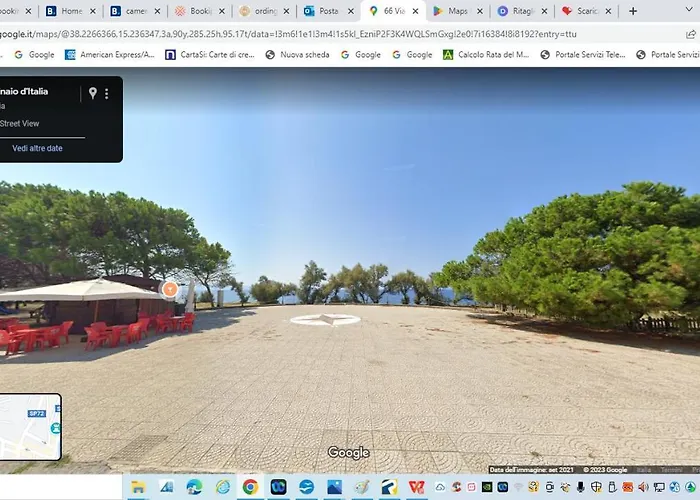The width and height of the screenshot is (700, 500).
Task: Open the Photos app from the taskbar
Action: (x=334, y=487)
